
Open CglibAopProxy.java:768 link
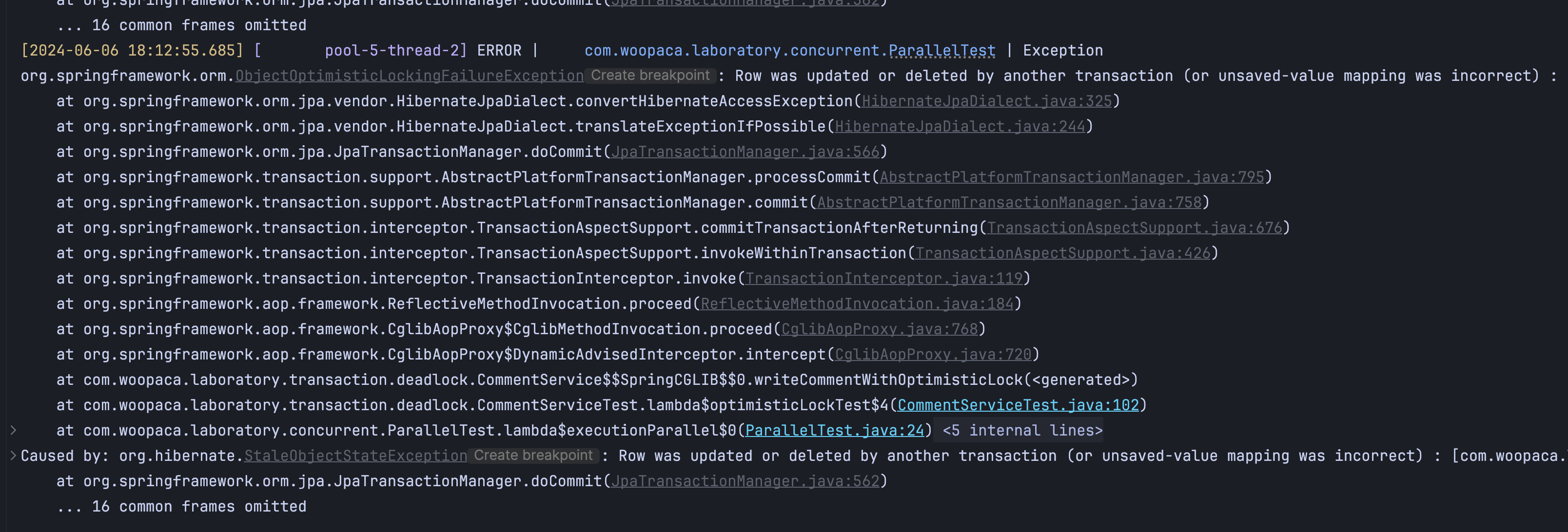[x=879, y=329]
